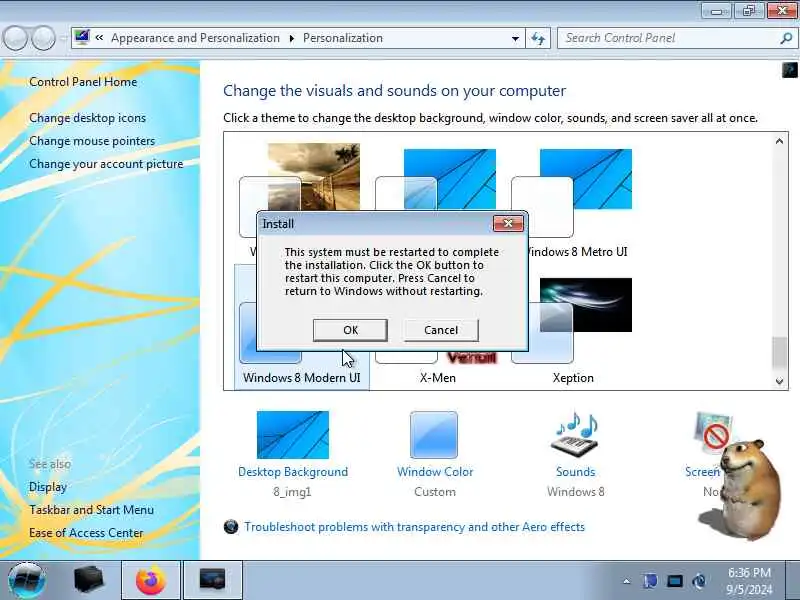Click the Forward navigation button
Viewport: 800px width, 600px height.
[x=43, y=38]
